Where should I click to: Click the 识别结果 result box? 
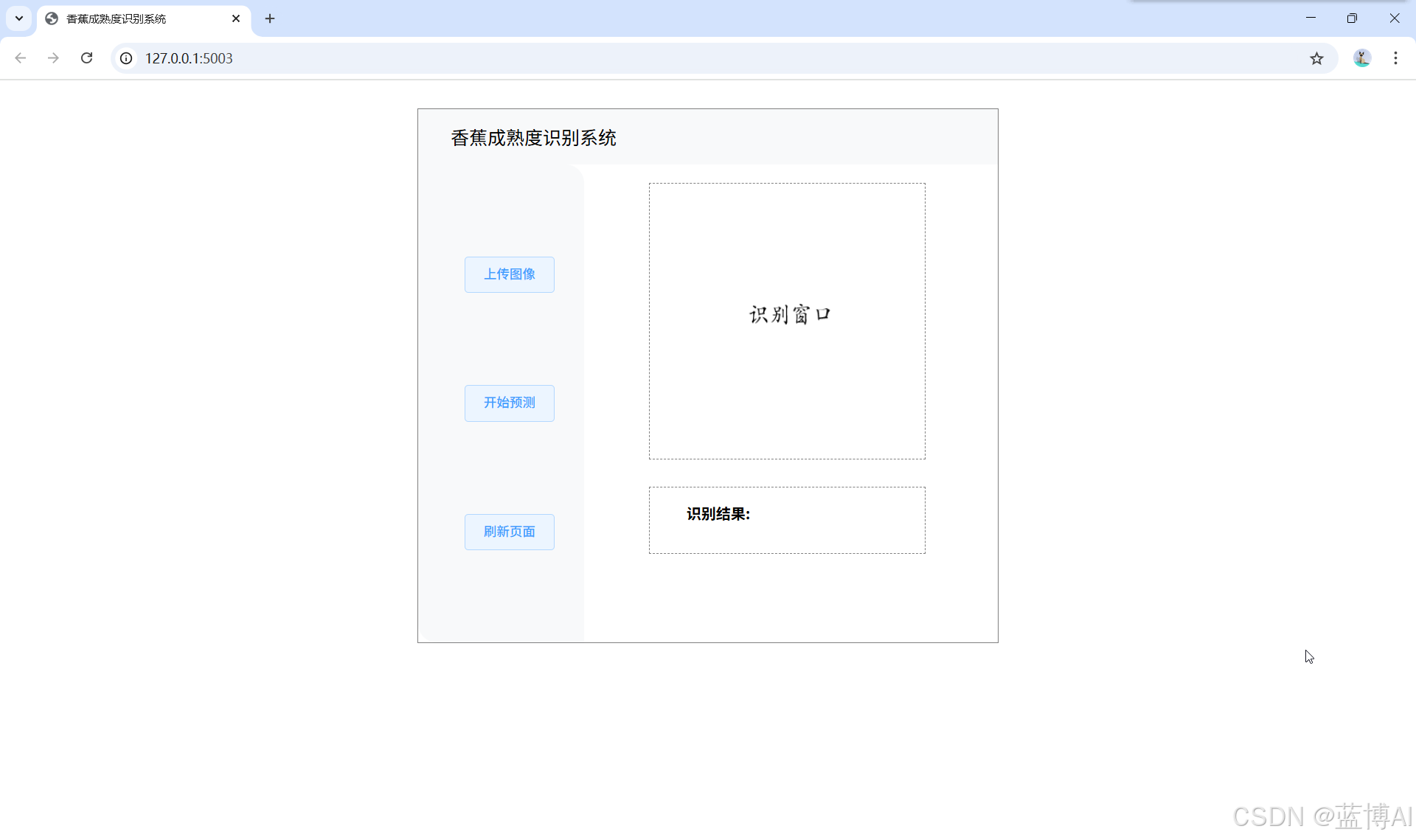[787, 520]
